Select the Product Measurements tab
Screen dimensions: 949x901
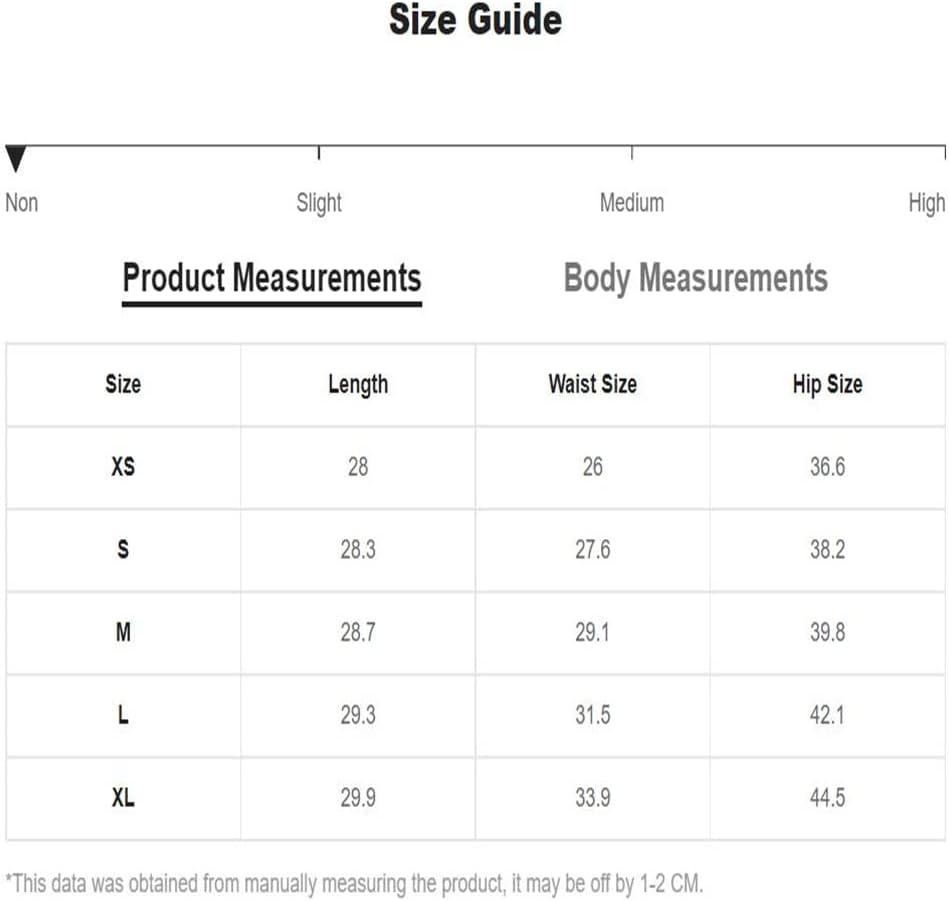coord(272,278)
